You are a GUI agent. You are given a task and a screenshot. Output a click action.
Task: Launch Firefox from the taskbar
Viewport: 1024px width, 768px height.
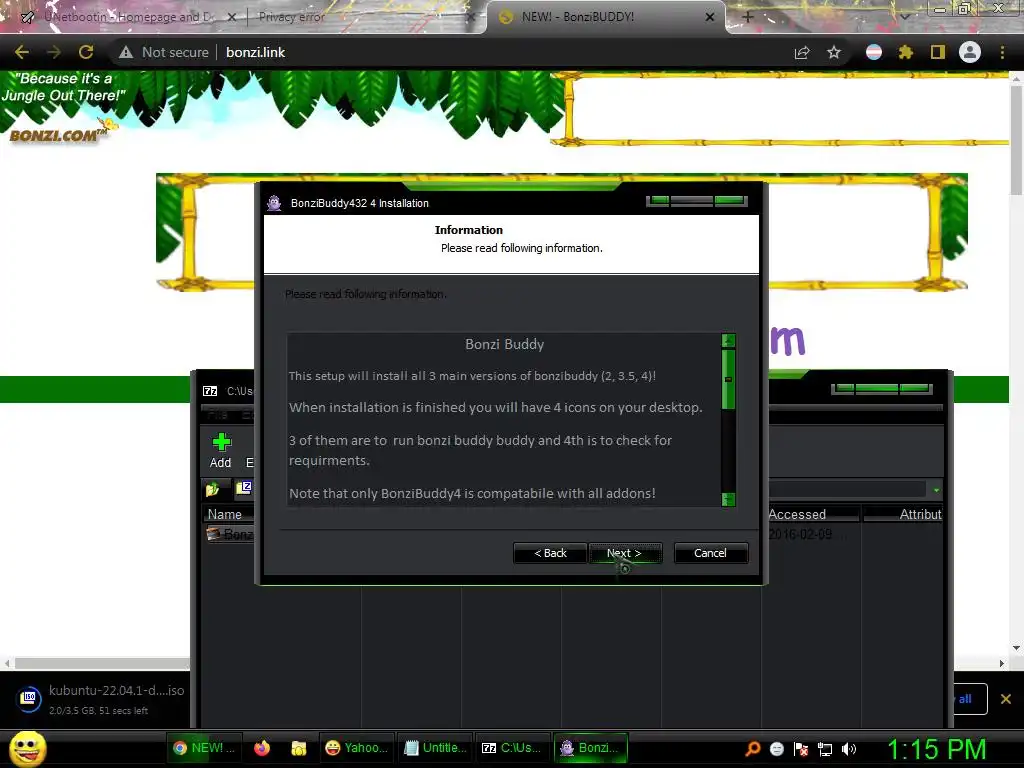coord(262,748)
